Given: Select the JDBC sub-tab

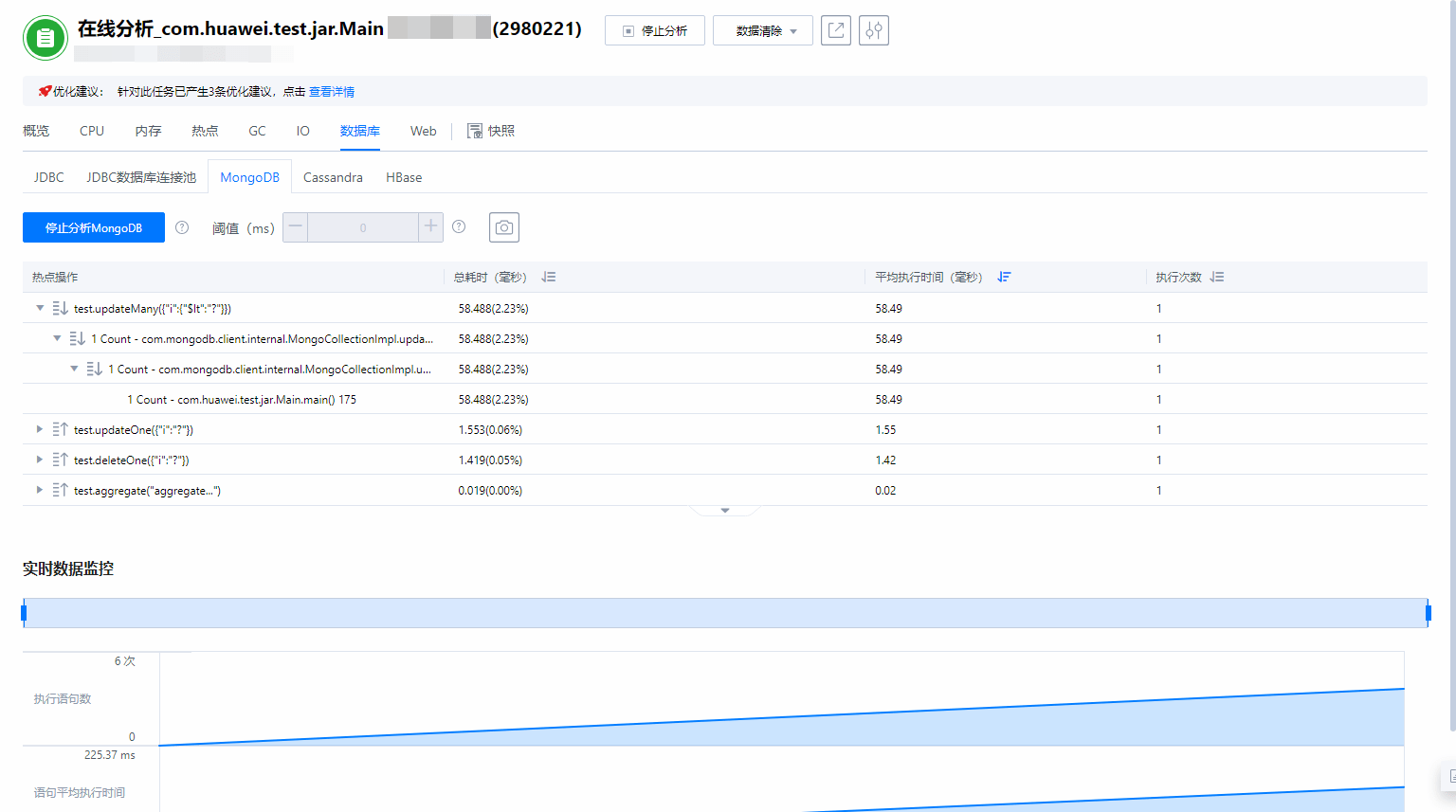Looking at the screenshot, I should click(x=49, y=177).
